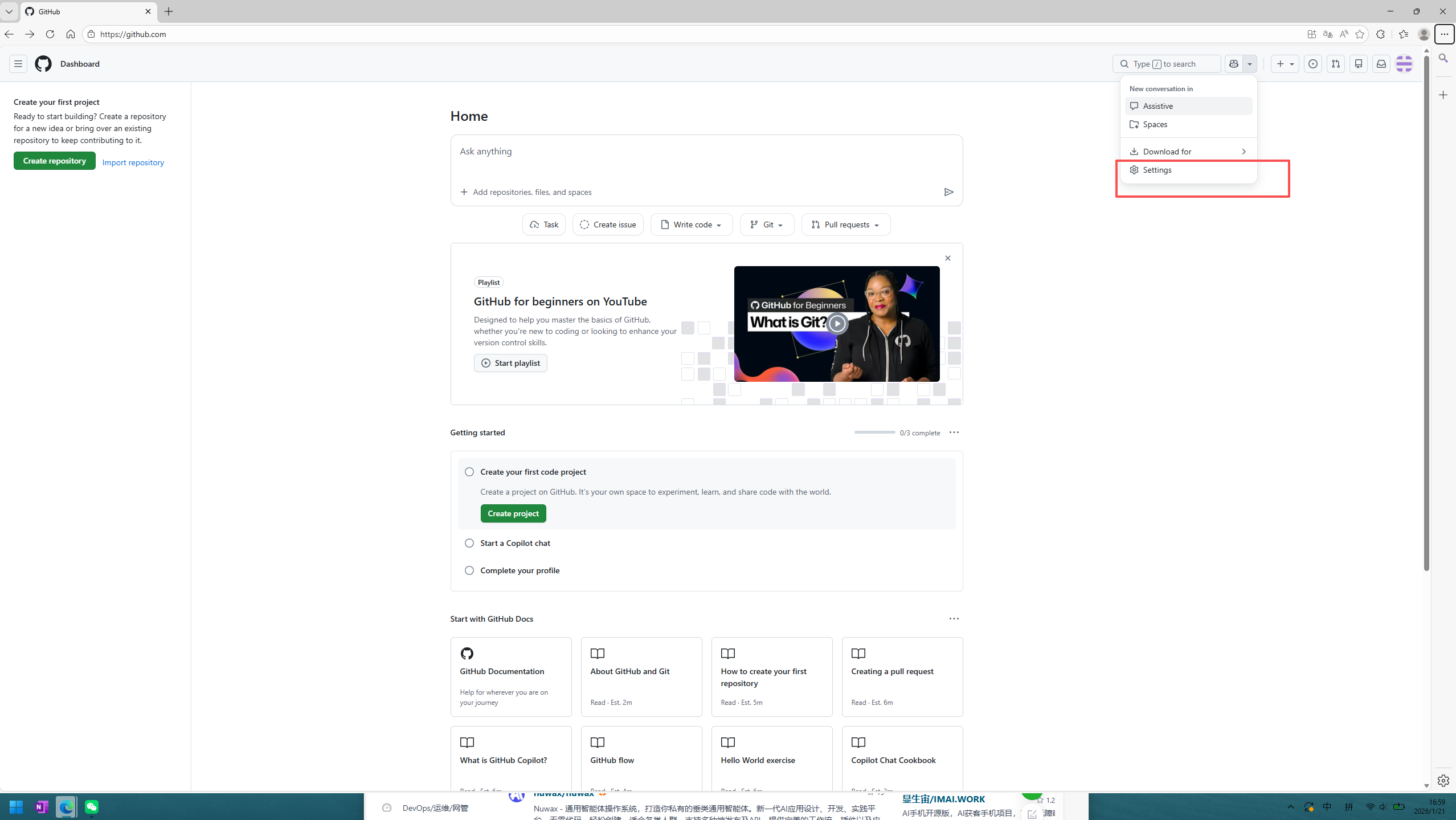Open the Create new plus dropdown
This screenshot has width=1456, height=820.
pyautogui.click(x=1285, y=64)
